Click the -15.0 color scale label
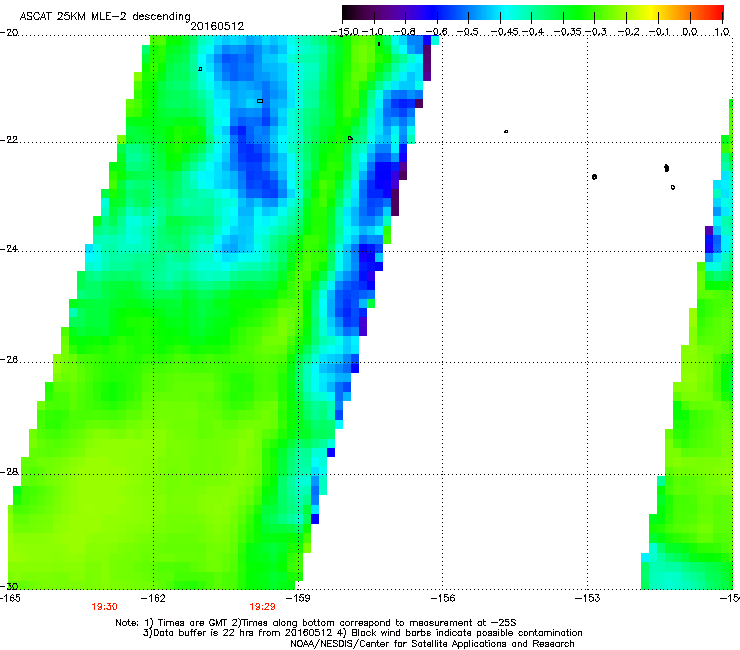Screen dimensions: 740x650 pyautogui.click(x=344, y=32)
